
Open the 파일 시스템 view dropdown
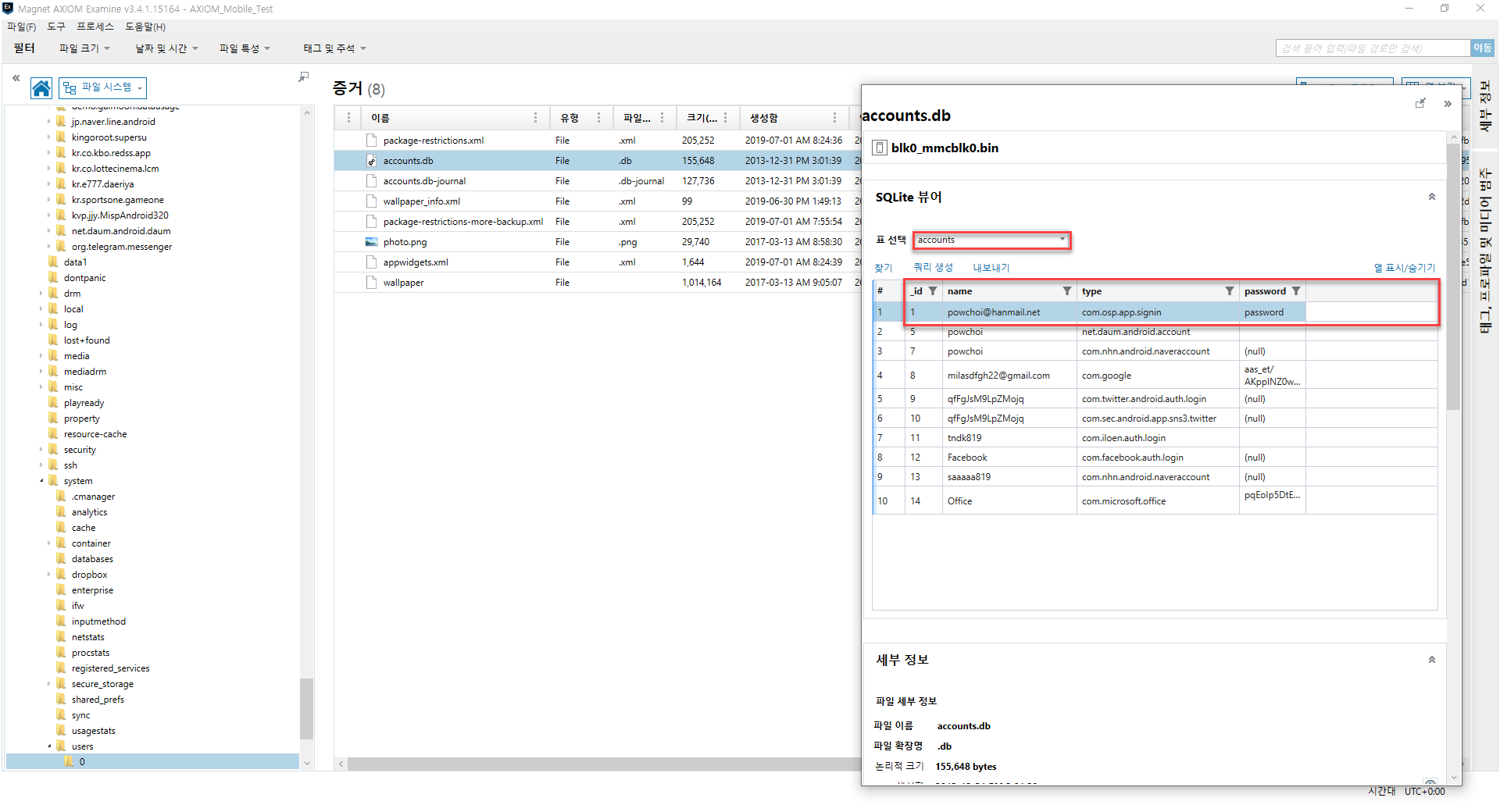click(103, 87)
